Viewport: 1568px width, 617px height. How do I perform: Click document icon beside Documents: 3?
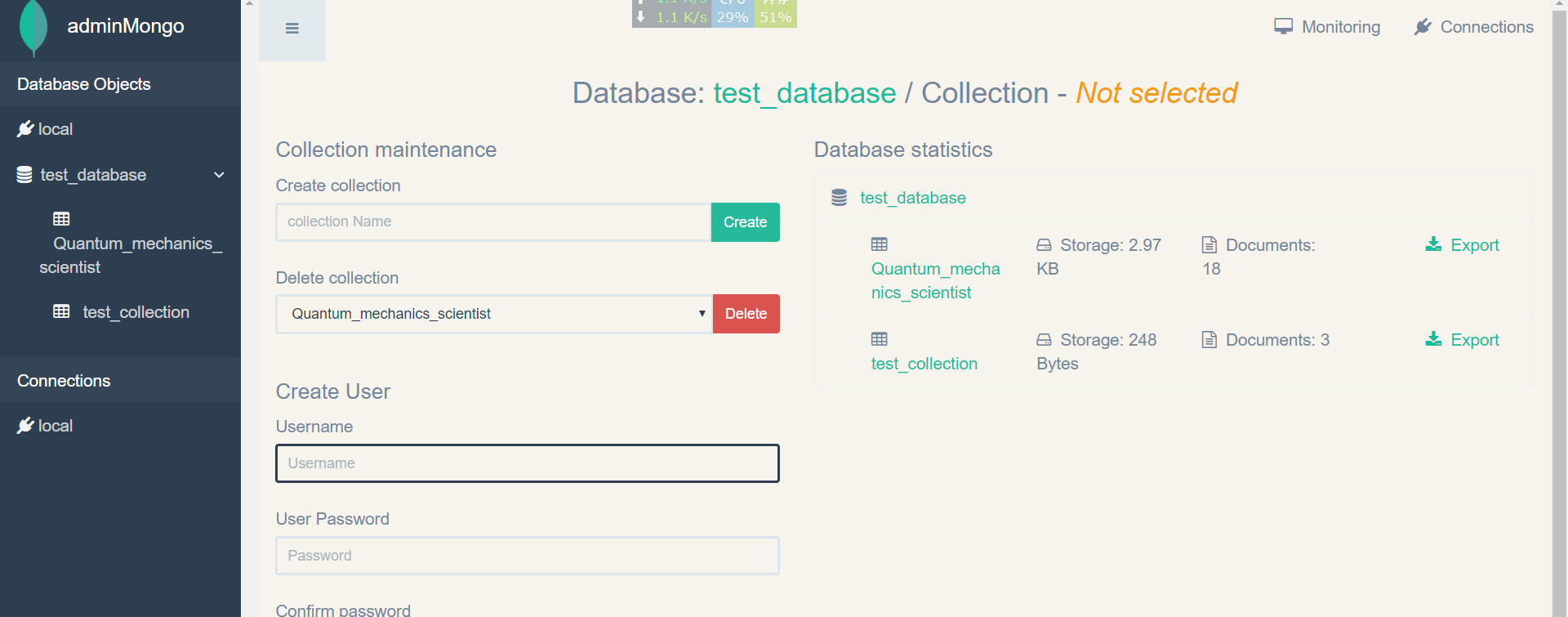(1209, 339)
